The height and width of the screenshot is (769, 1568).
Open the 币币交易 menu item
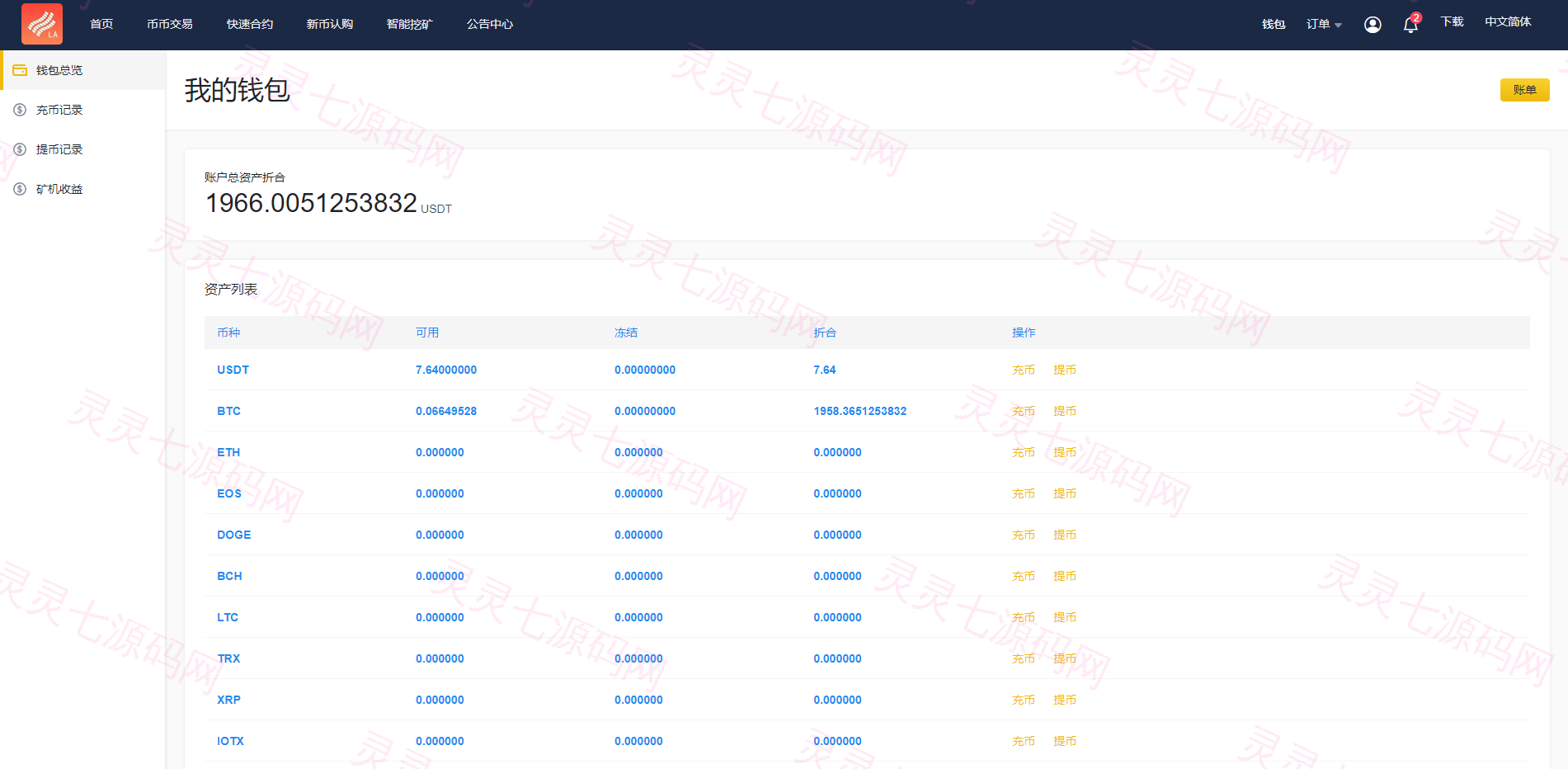coord(170,24)
